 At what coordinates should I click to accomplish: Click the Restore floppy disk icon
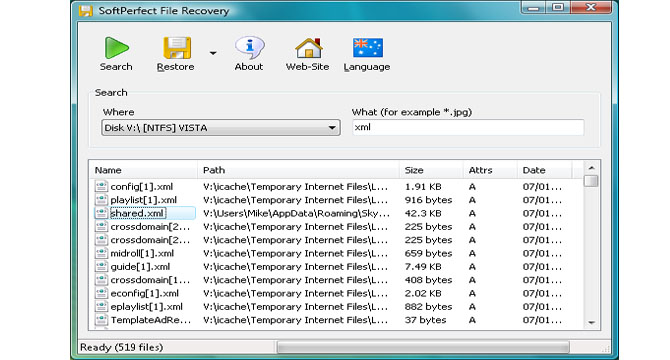coord(176,48)
